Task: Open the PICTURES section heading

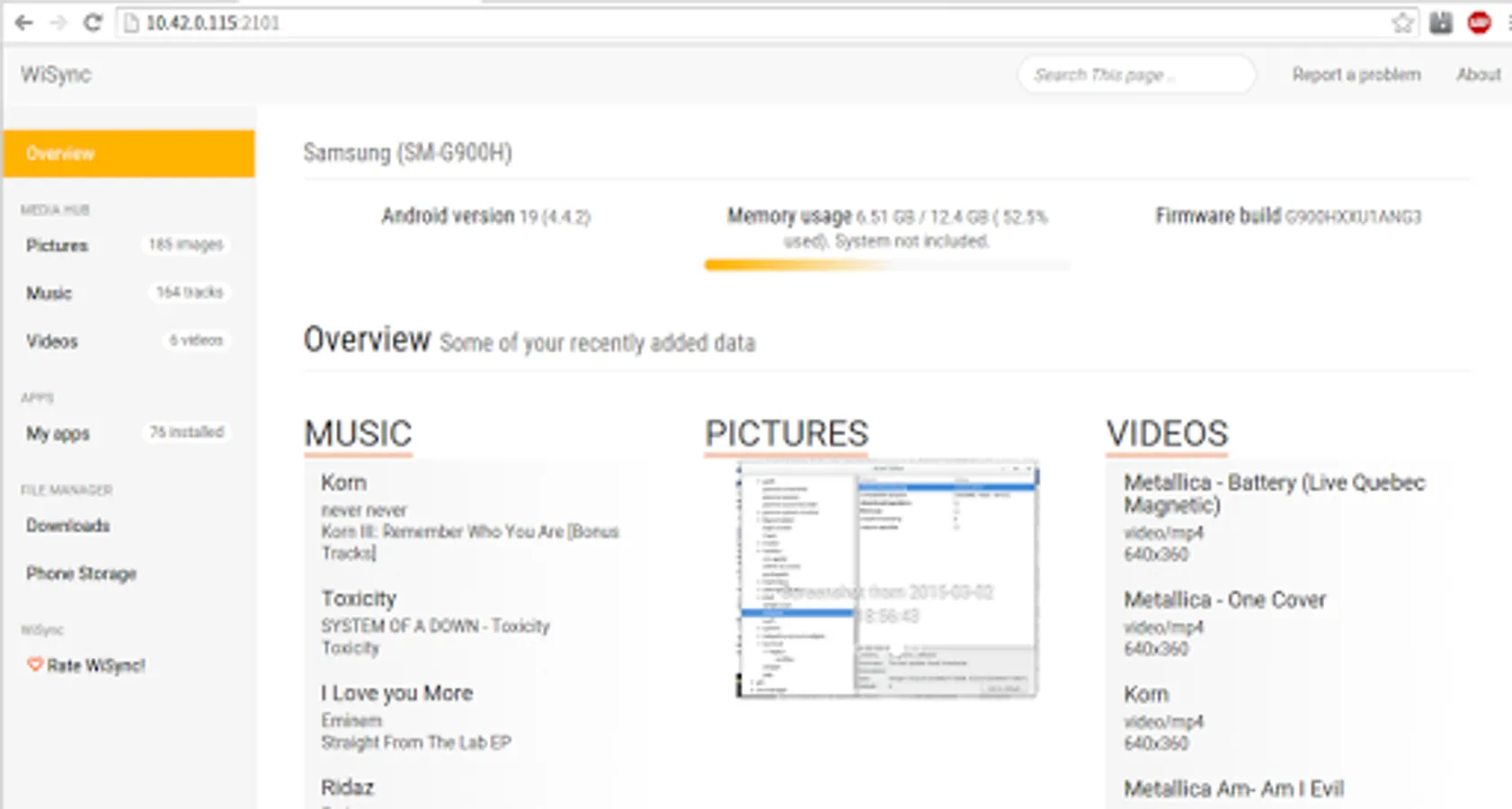Action: pos(787,434)
